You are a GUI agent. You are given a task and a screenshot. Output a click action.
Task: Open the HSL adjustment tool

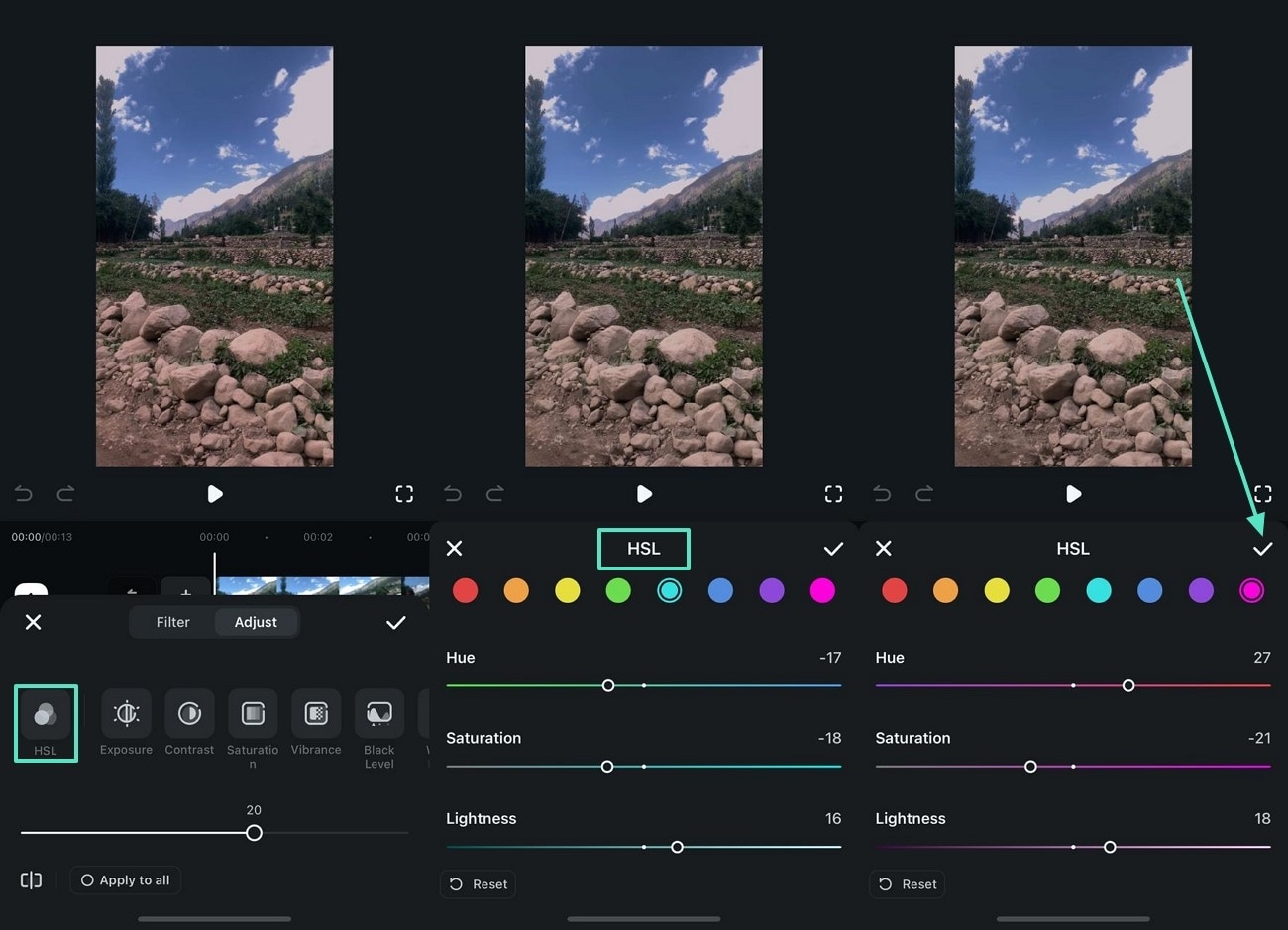click(46, 715)
